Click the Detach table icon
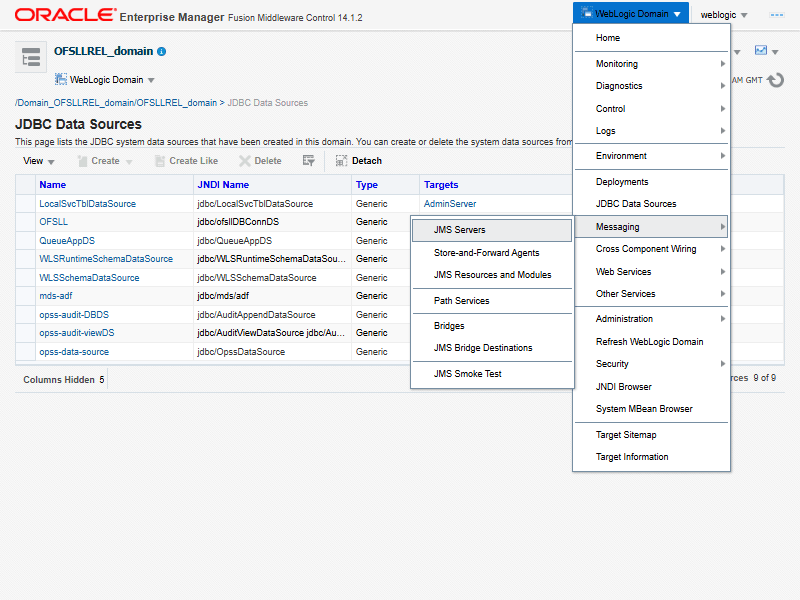The height and width of the screenshot is (600, 800). 341,161
